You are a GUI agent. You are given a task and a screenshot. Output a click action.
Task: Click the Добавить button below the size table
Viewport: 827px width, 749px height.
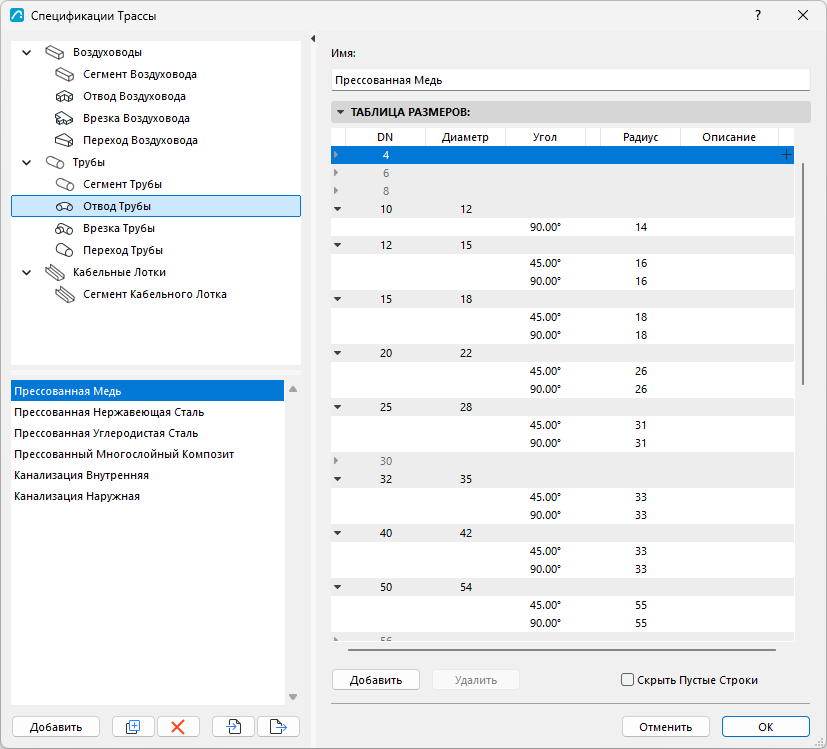tap(376, 680)
